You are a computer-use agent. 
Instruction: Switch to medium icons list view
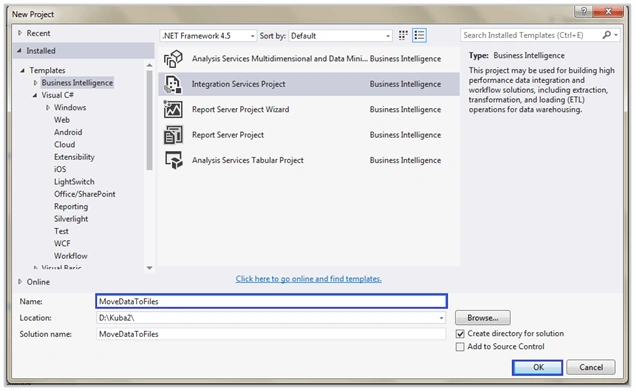coord(419,36)
